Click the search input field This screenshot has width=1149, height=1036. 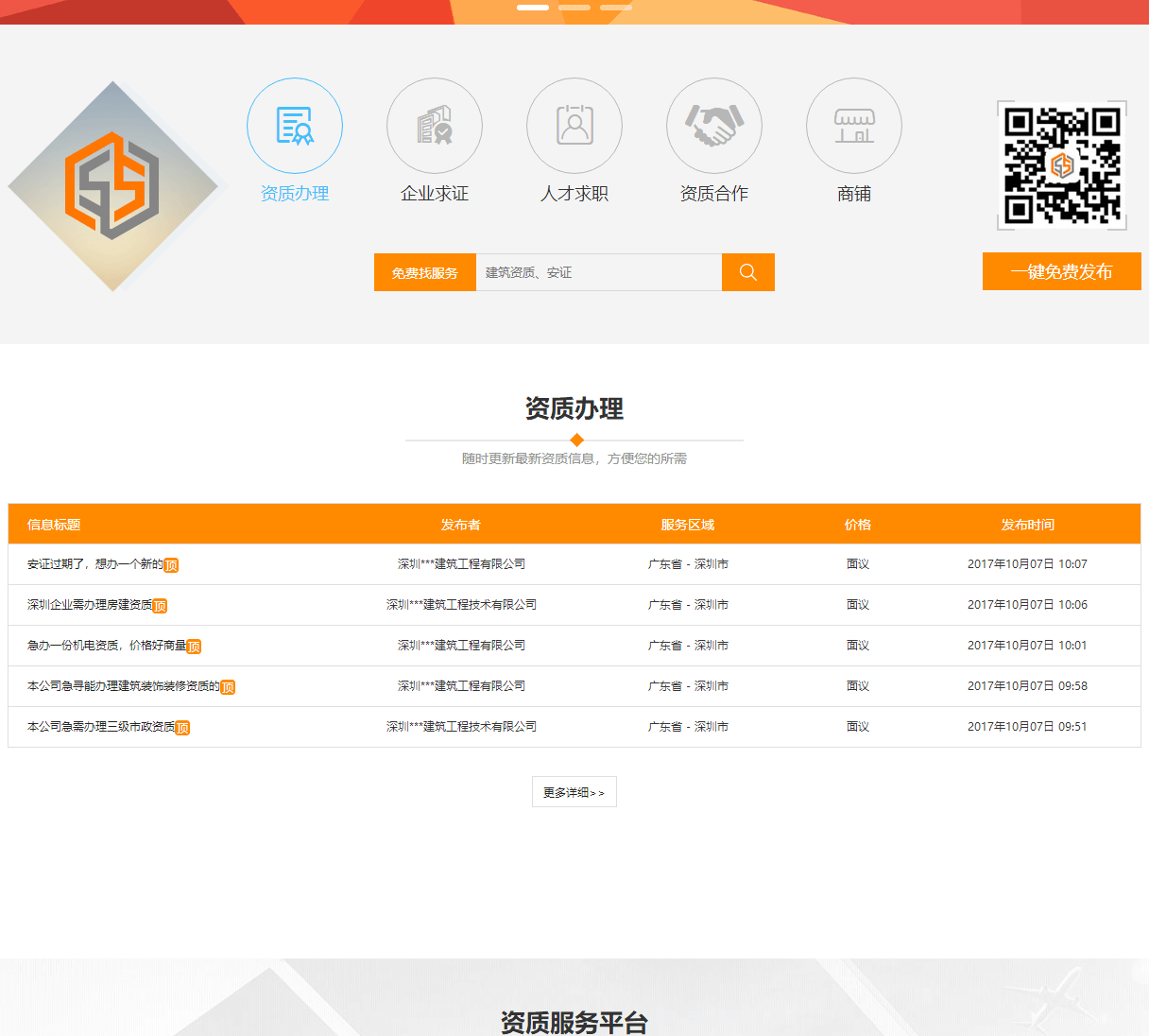(595, 271)
